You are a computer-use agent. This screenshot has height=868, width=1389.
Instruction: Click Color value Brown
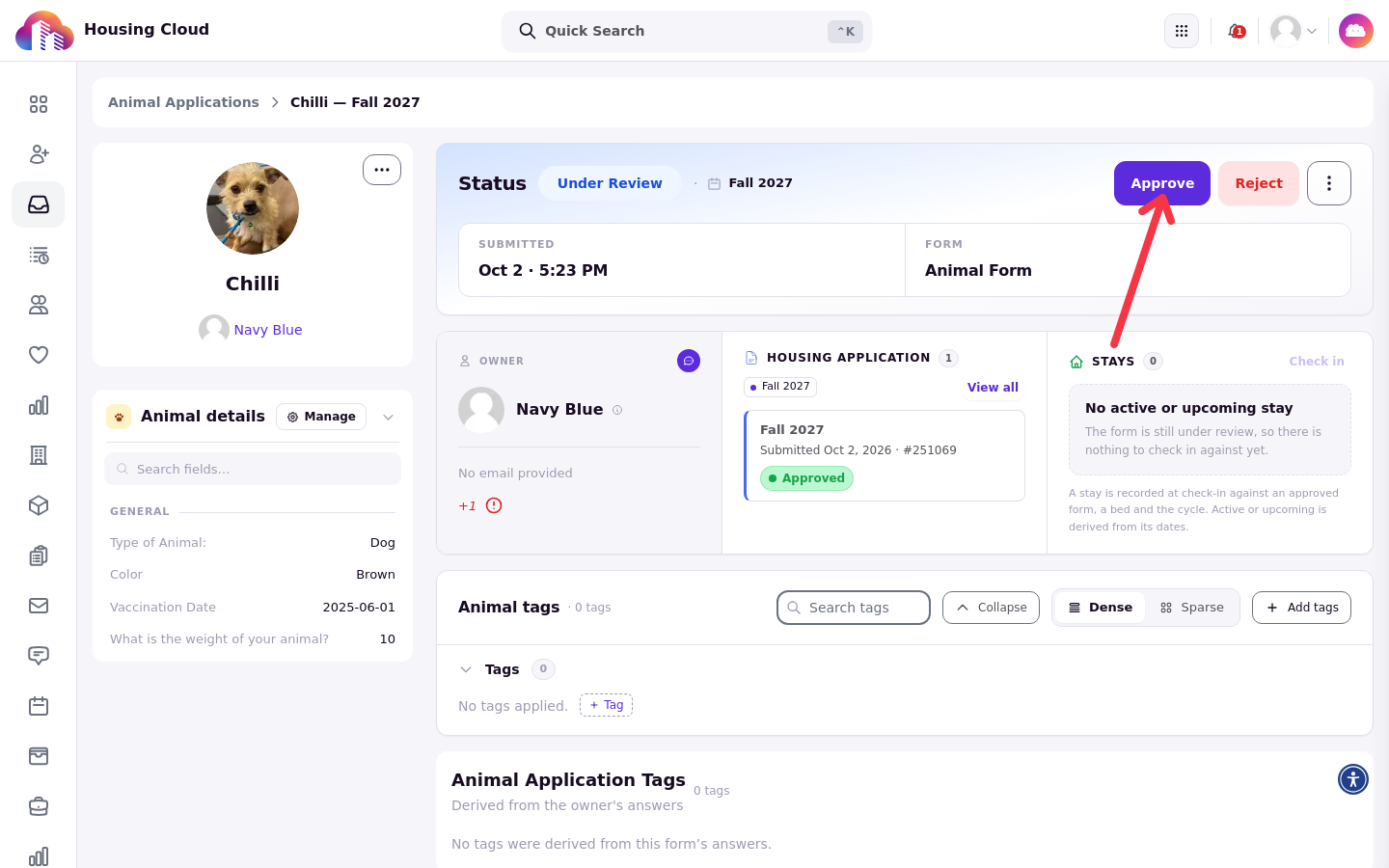(375, 575)
